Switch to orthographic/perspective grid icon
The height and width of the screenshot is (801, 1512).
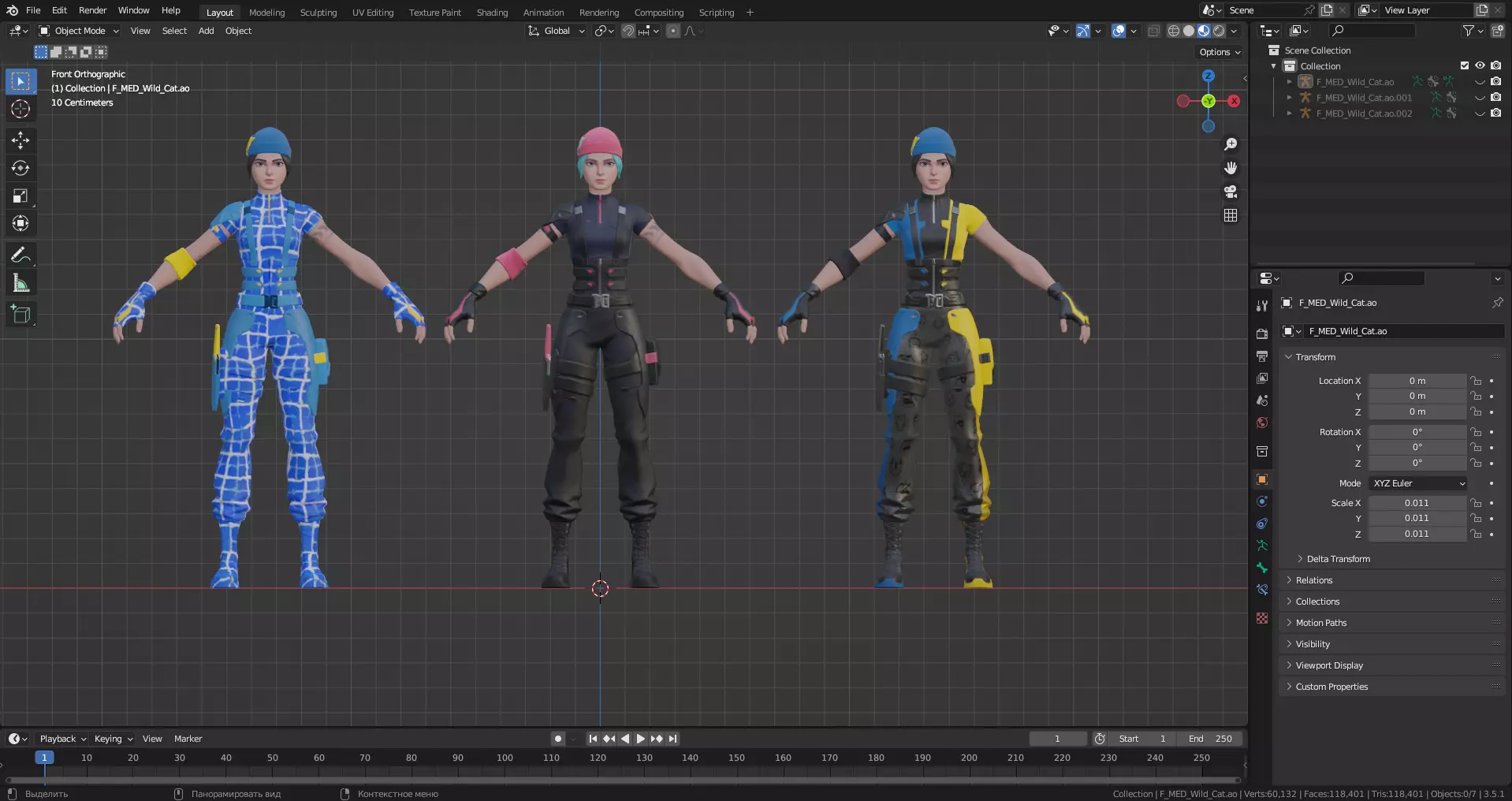coord(1230,215)
